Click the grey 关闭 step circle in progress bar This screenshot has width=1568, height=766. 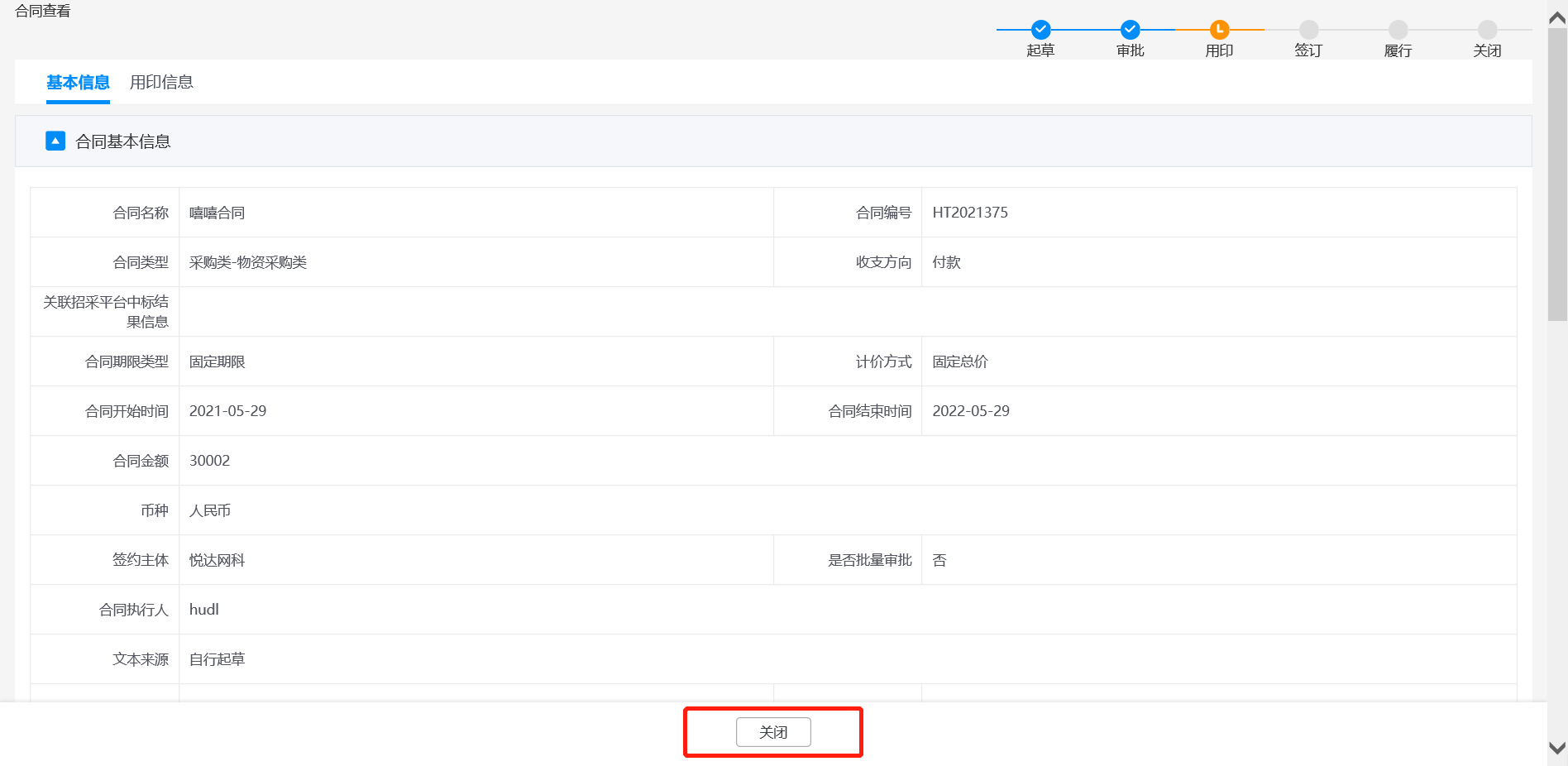click(1487, 30)
